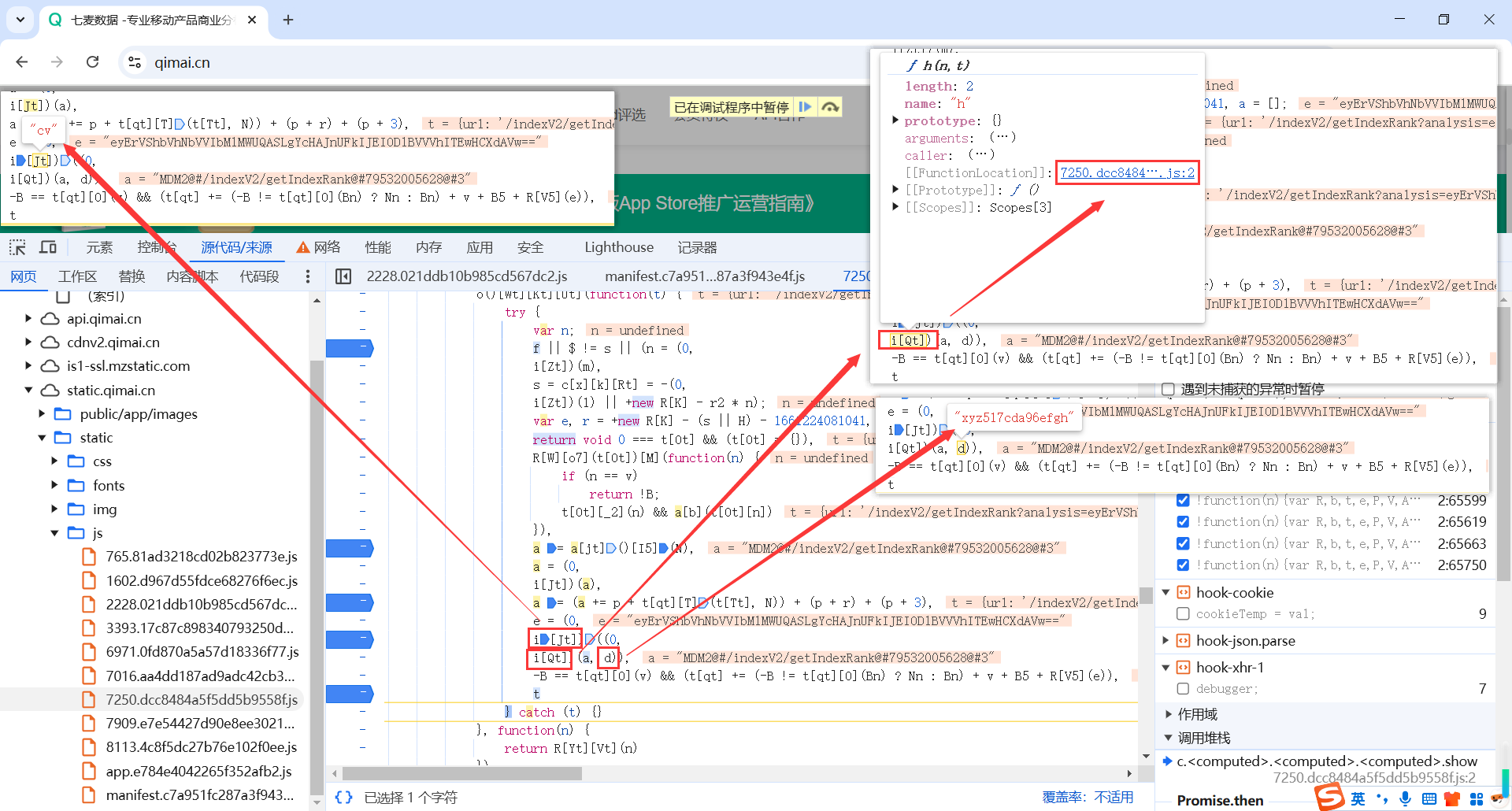
Task: Expand the prototype property in function popup
Action: (895, 120)
